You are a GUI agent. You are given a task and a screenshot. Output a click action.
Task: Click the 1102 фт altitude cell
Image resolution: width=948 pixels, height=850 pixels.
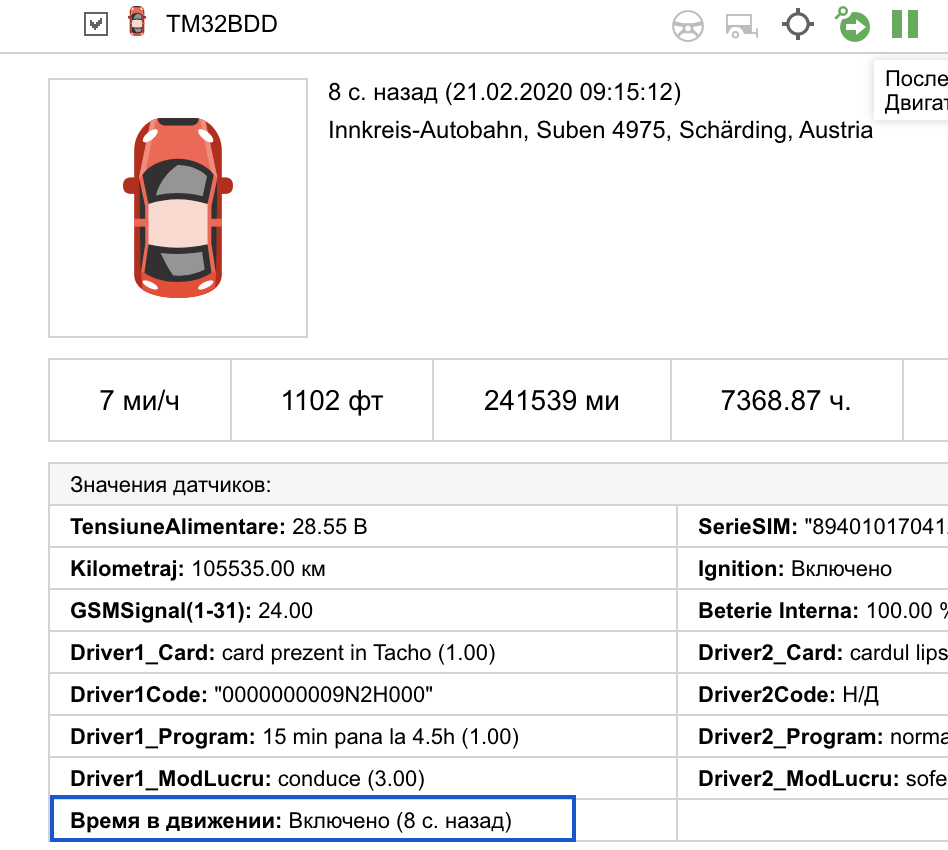tap(332, 401)
